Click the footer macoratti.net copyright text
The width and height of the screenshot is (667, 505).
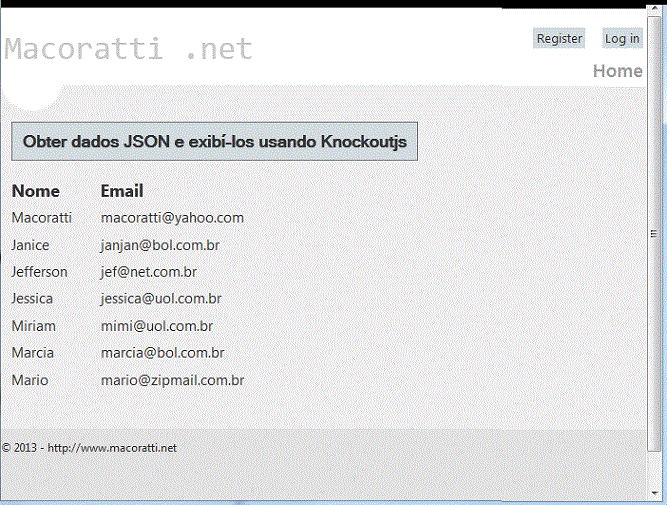tap(89, 448)
